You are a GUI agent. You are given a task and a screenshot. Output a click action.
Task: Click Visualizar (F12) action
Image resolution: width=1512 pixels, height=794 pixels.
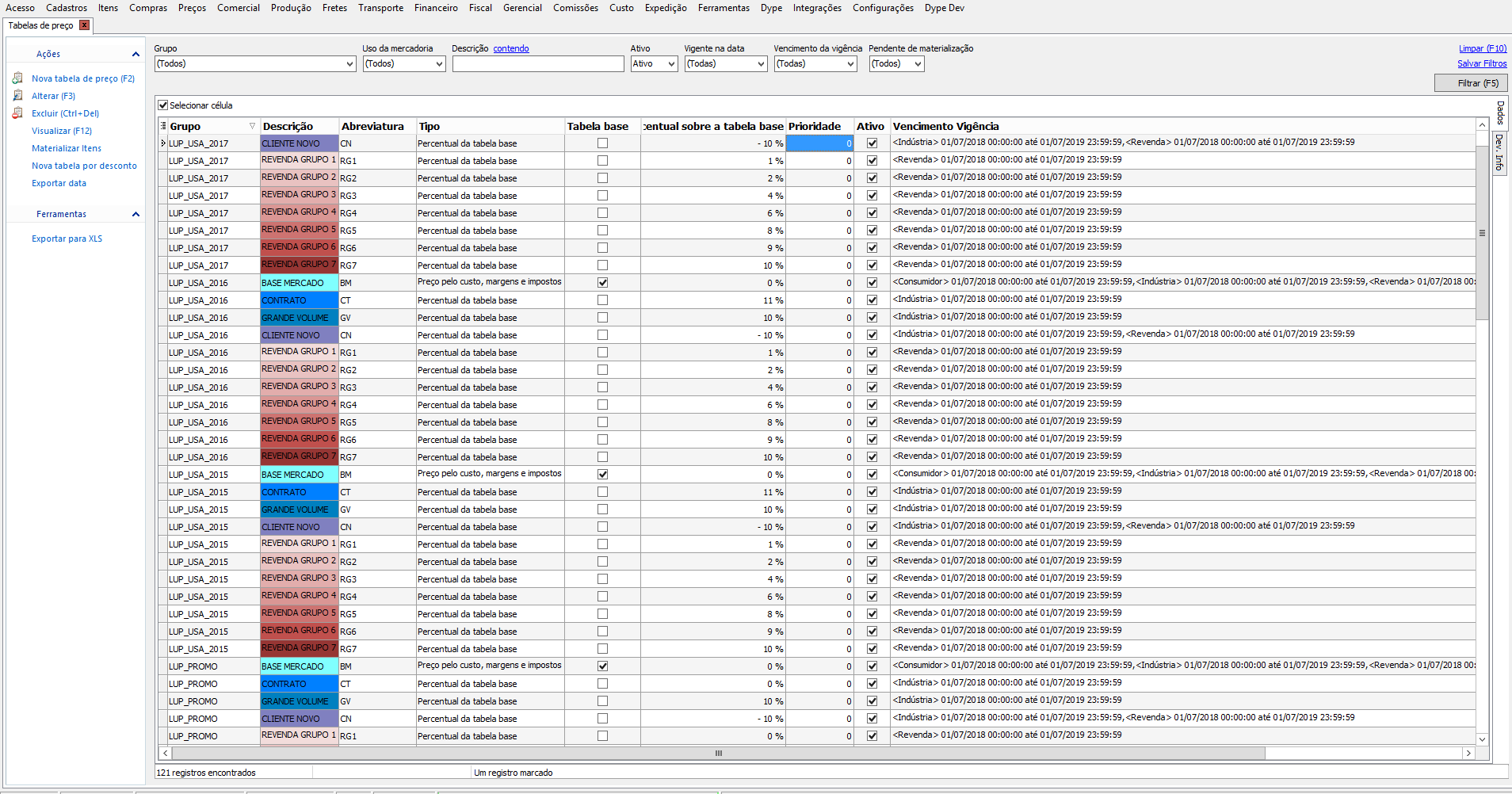coord(62,131)
